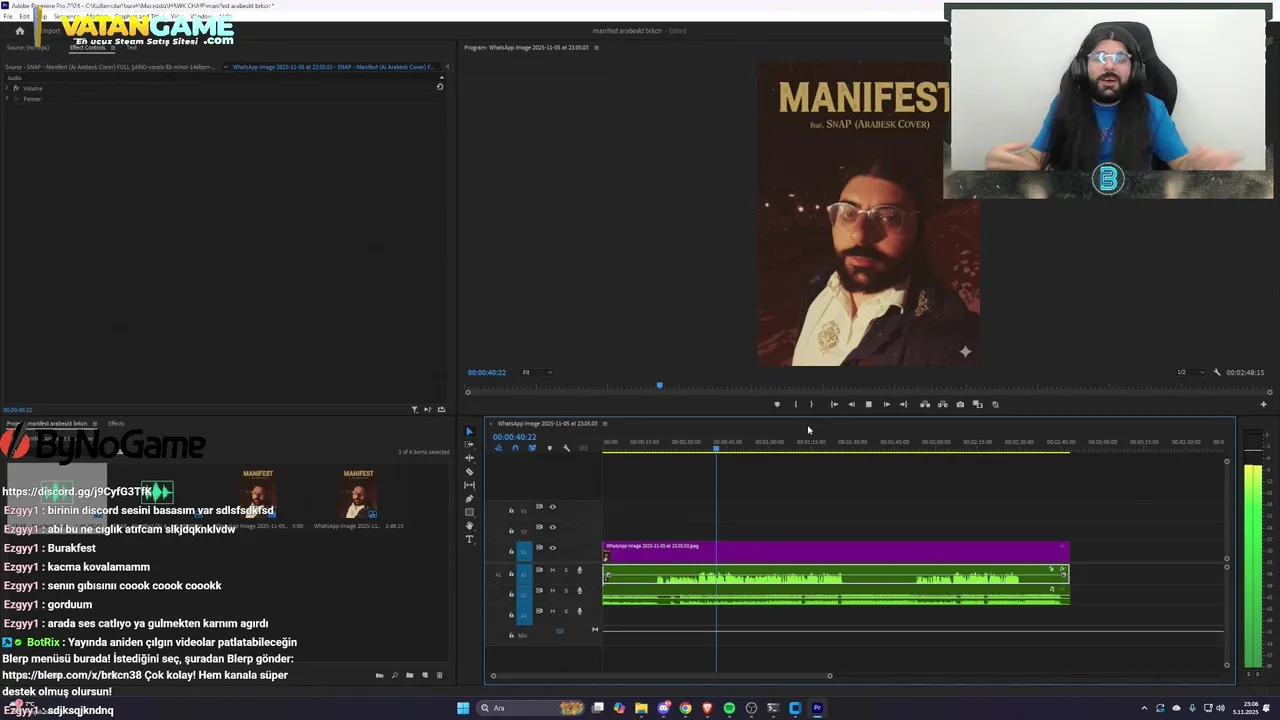Open the File menu
Screen dimensions: 1280x720
point(8,16)
